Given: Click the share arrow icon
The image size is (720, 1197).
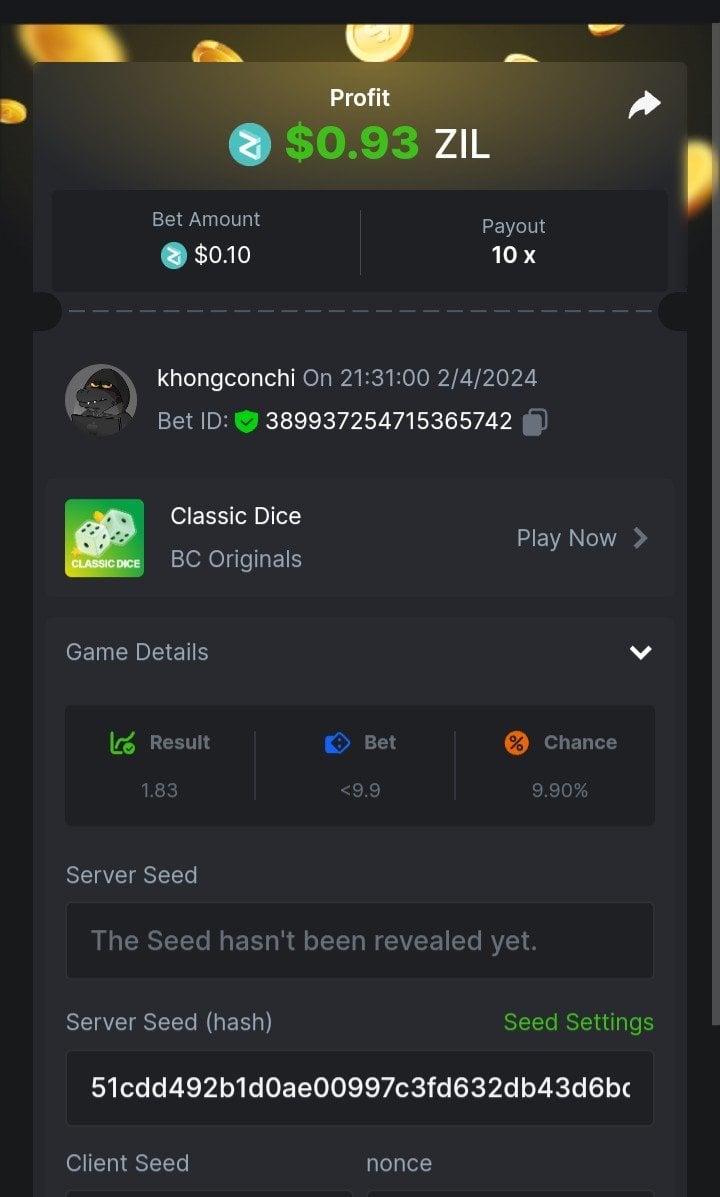Looking at the screenshot, I should click(x=644, y=105).
